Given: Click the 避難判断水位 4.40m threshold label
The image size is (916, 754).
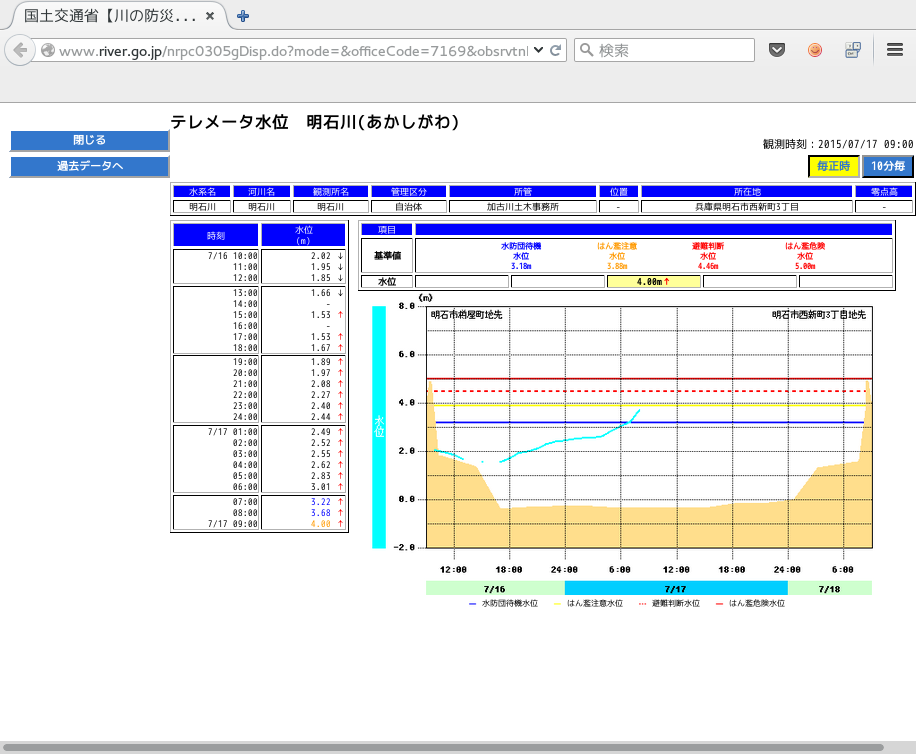Looking at the screenshot, I should point(707,256).
